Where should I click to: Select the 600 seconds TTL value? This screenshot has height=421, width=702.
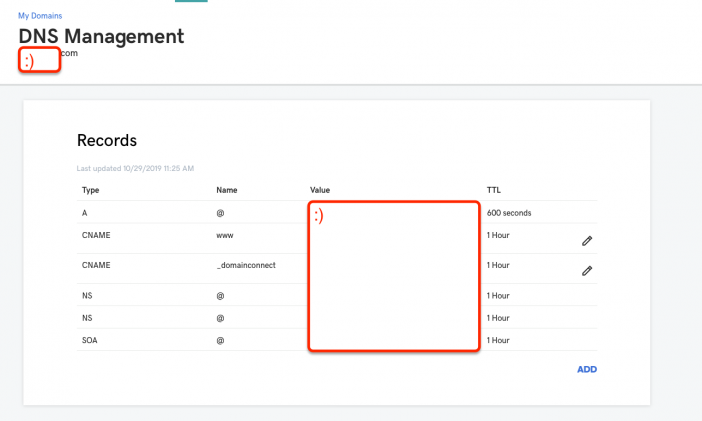pos(509,213)
